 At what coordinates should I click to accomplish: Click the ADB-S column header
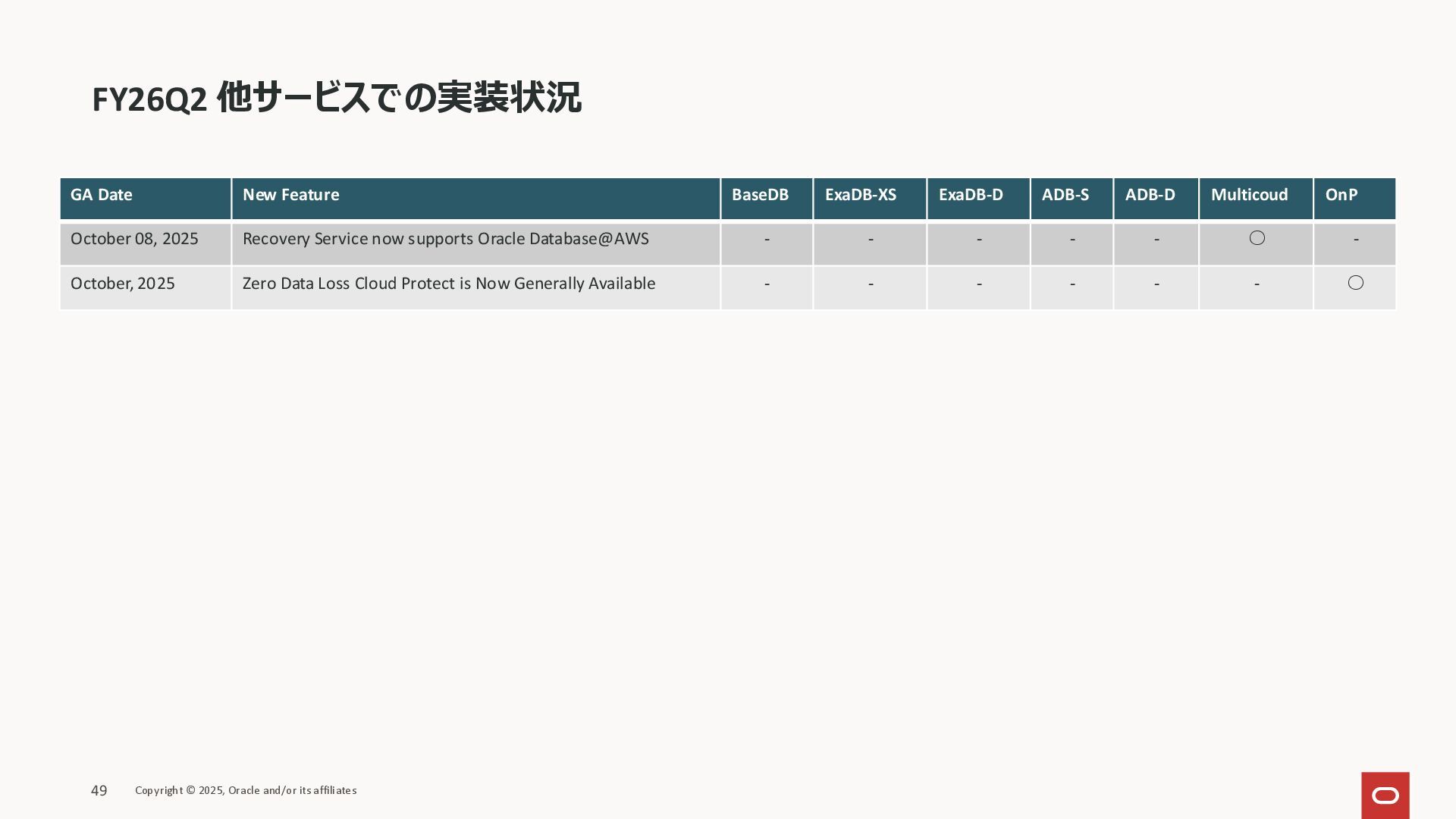(x=1065, y=195)
